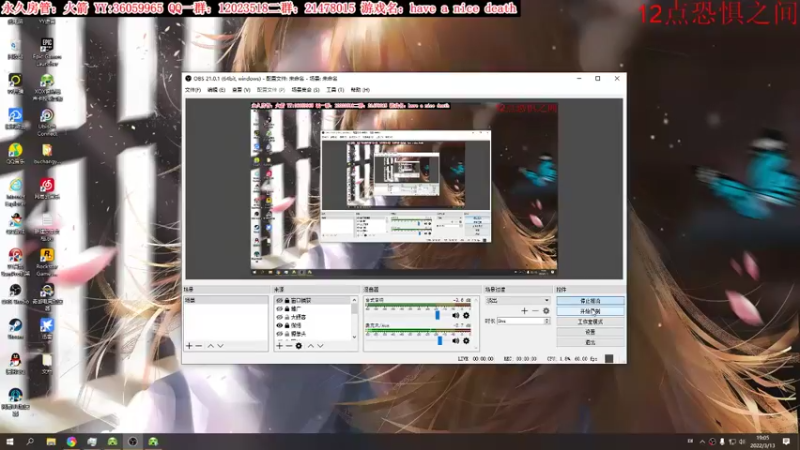Screen dimensions: 800x450
Task: Move the selected source down
Action: pos(320,346)
